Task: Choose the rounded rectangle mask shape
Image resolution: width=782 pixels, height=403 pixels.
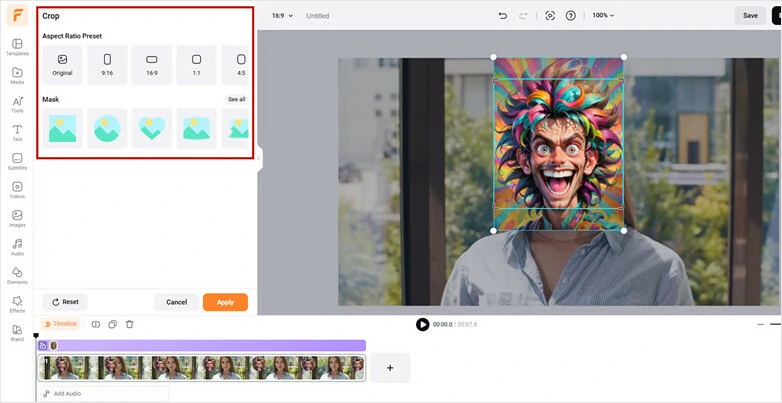Action: 196,129
